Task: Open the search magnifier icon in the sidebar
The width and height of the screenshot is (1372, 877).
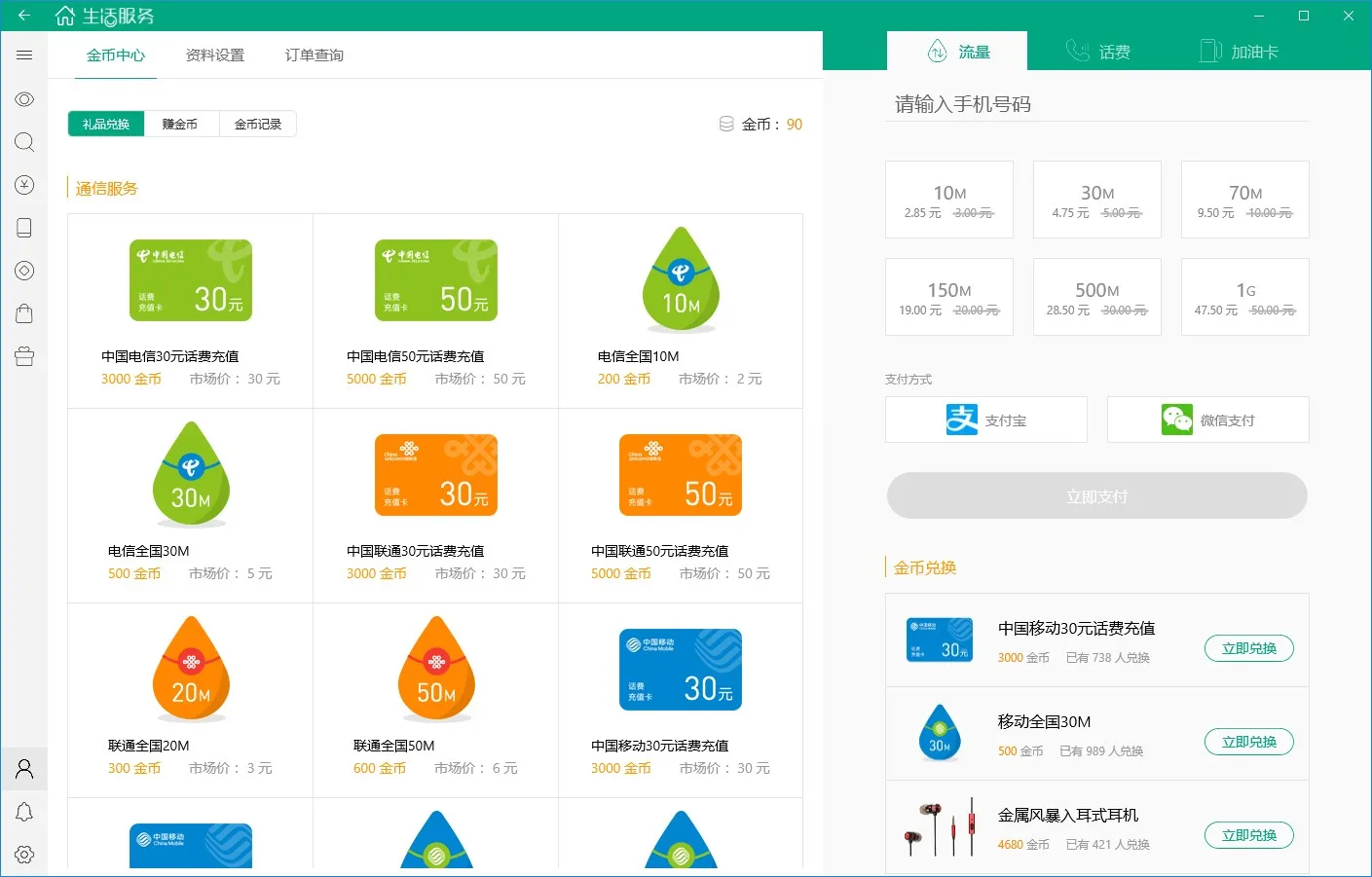Action: click(24, 142)
